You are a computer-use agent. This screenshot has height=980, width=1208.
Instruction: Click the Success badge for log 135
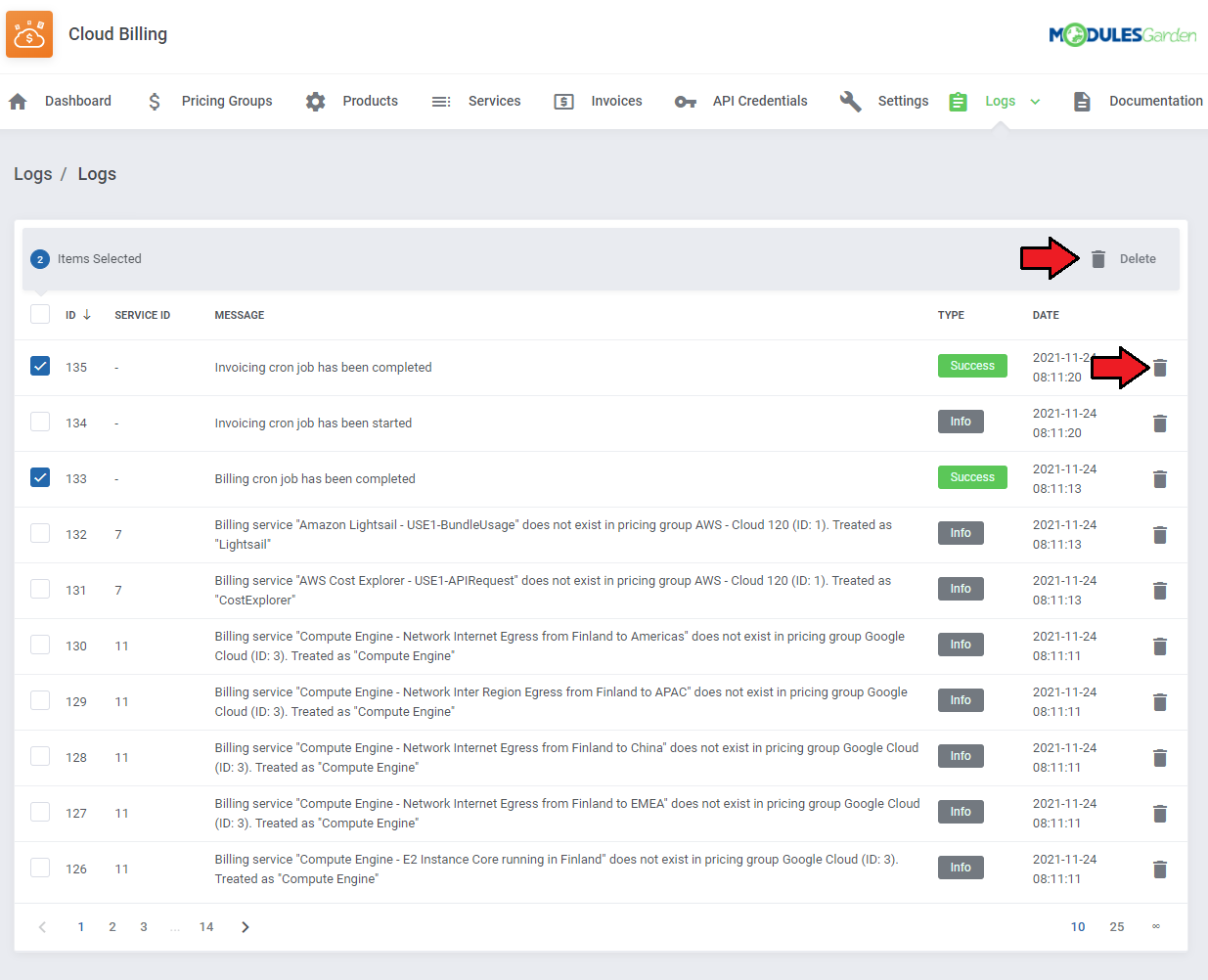[972, 366]
